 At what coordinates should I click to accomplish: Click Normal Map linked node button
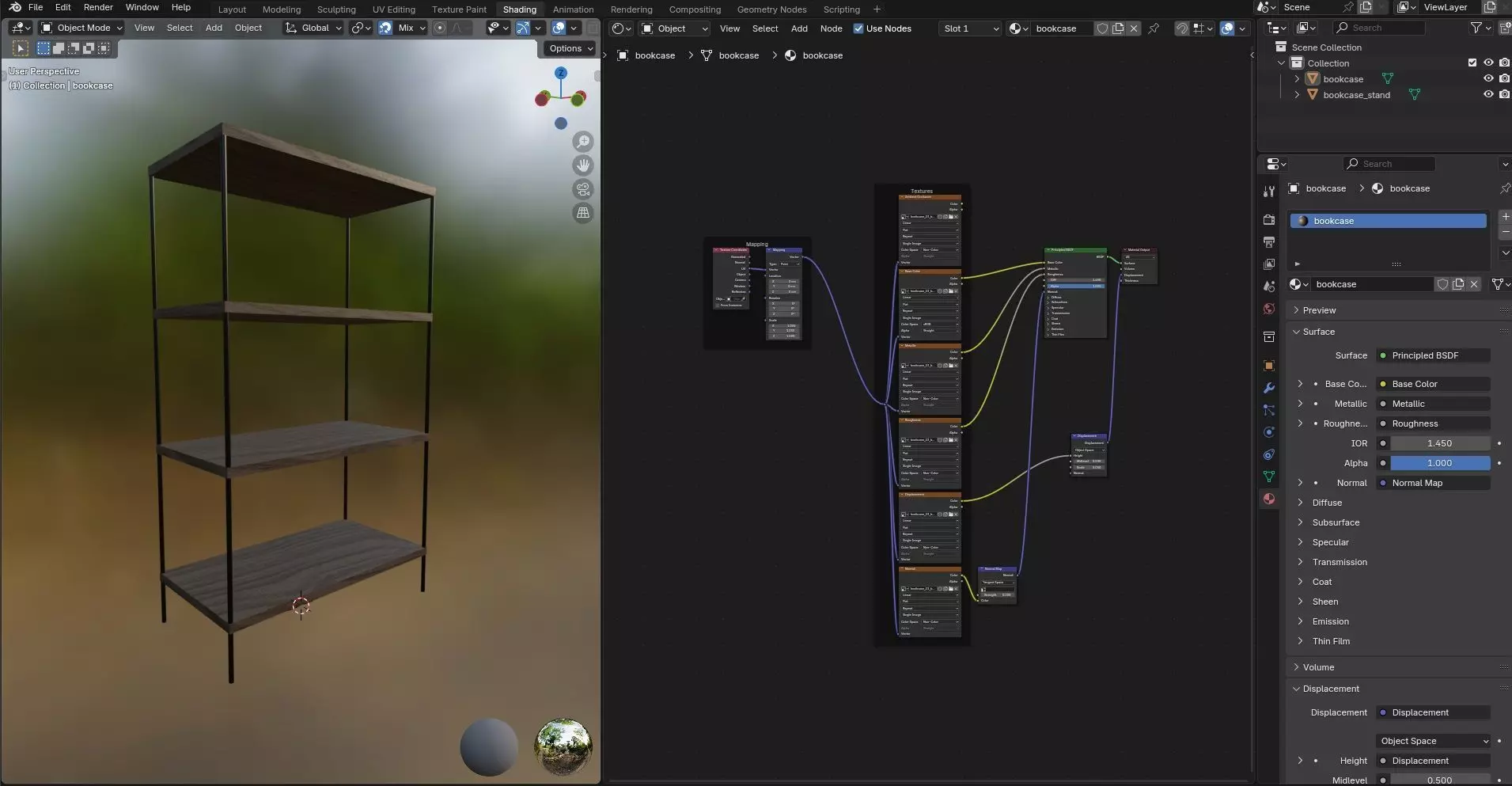1434,483
